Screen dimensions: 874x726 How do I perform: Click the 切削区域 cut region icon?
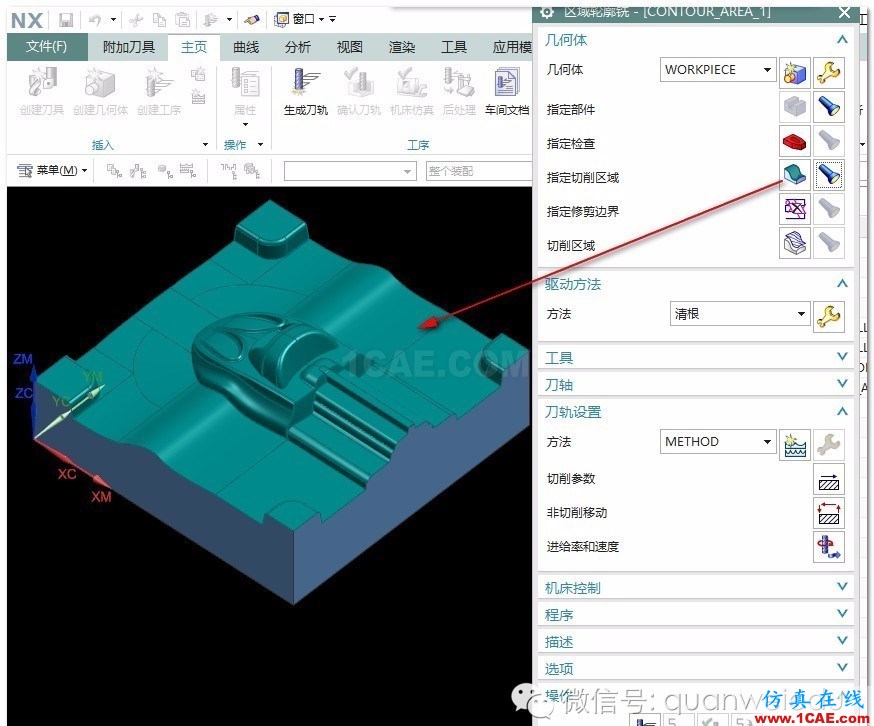[795, 243]
